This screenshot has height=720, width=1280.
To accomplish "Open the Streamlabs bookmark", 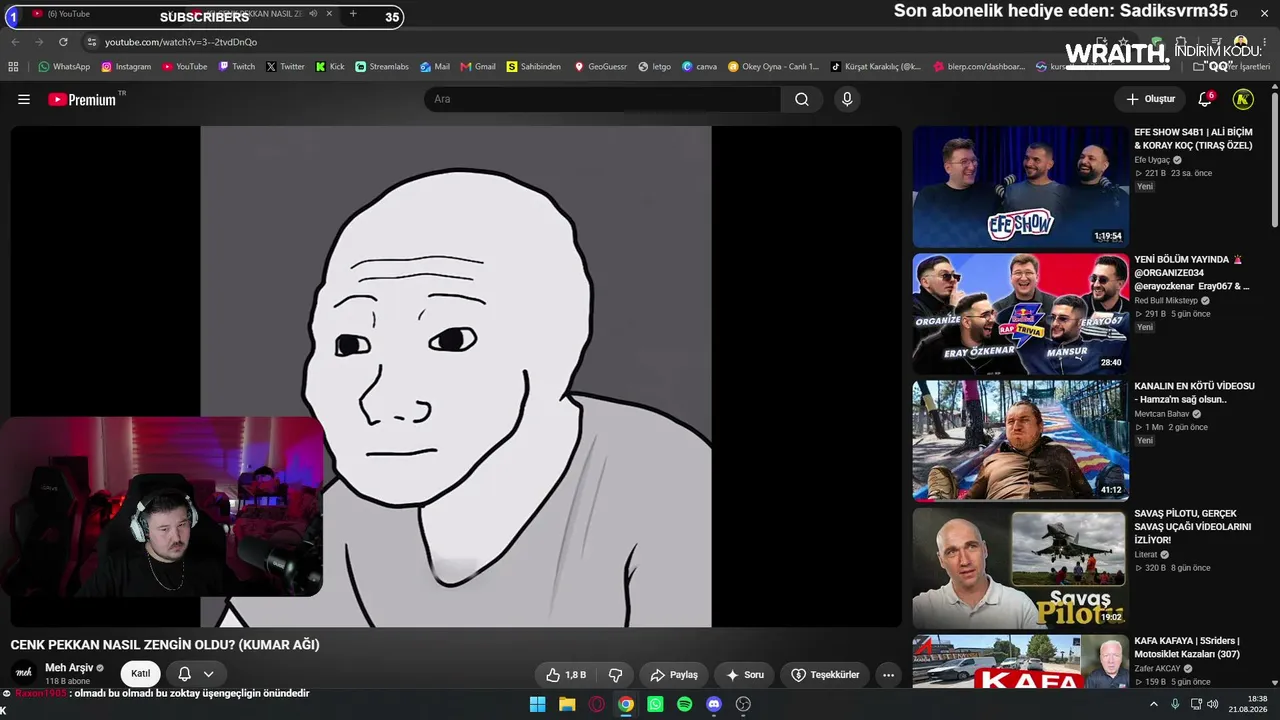I will tap(382, 67).
